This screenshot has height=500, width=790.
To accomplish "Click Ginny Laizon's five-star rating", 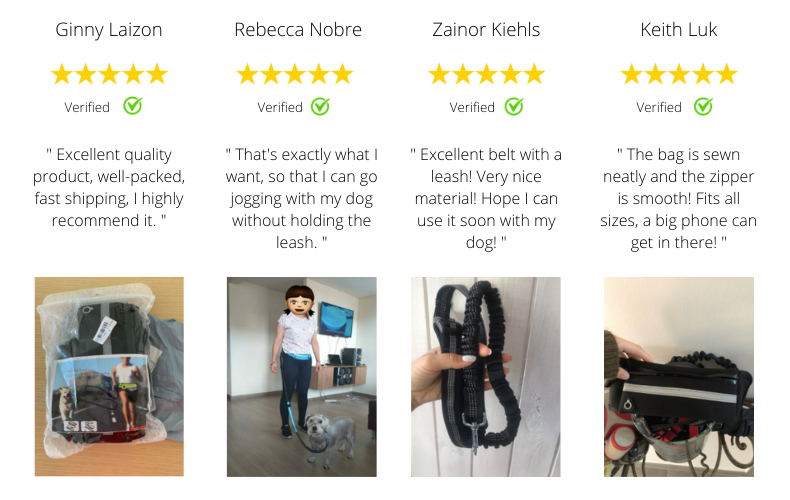I will point(109,74).
